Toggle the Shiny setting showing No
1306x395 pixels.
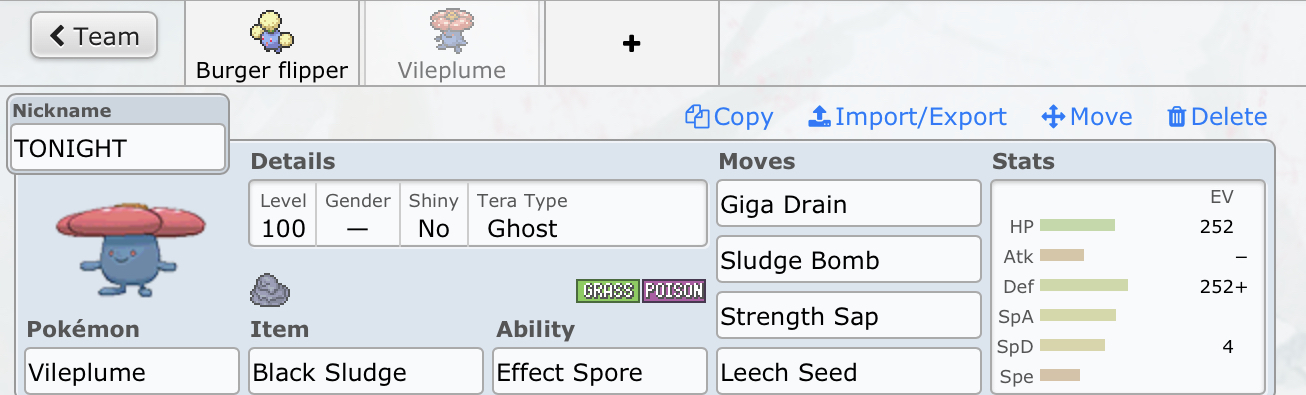(x=434, y=214)
